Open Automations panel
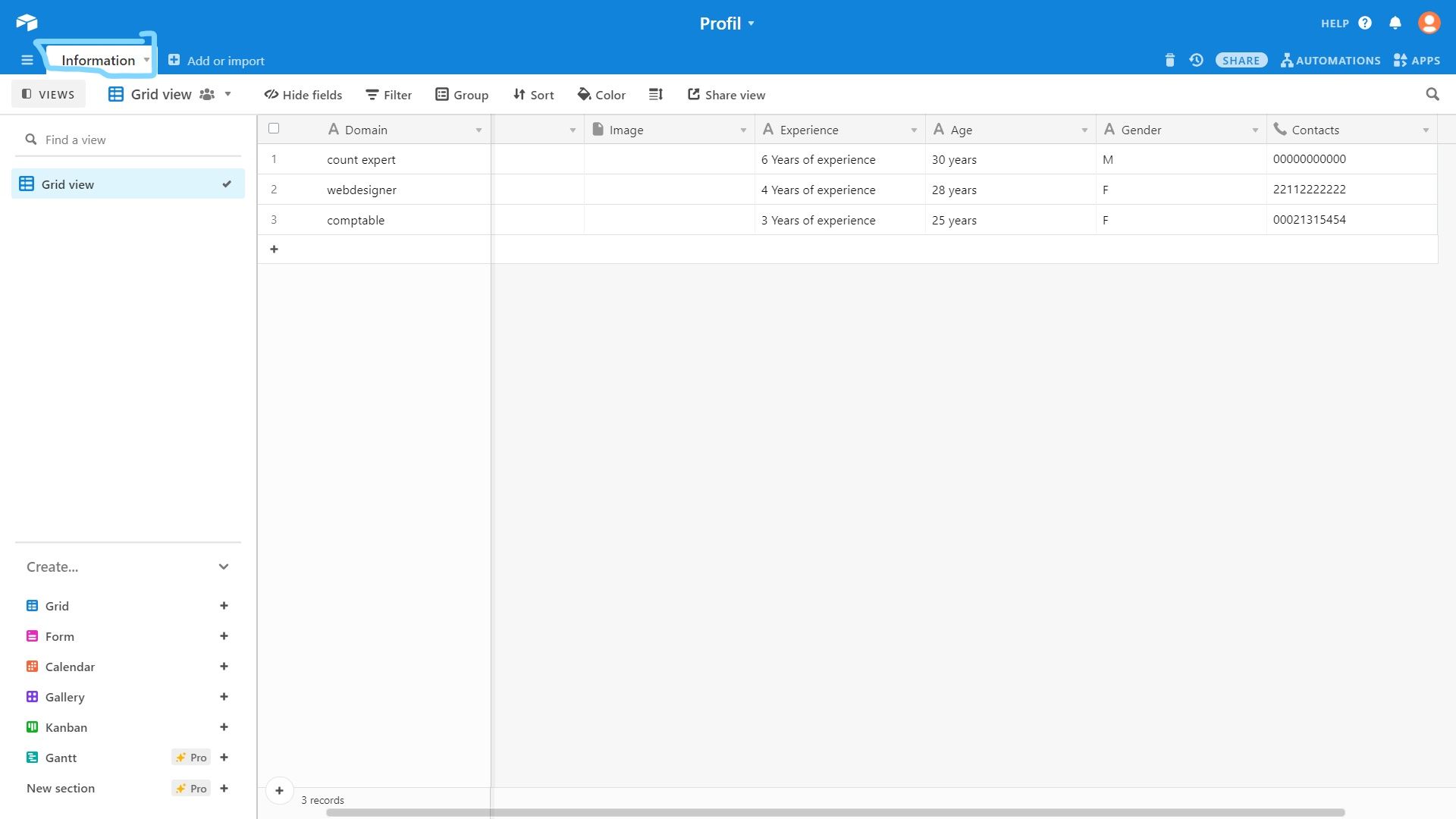Screen dimensions: 1456x819 (1331, 61)
